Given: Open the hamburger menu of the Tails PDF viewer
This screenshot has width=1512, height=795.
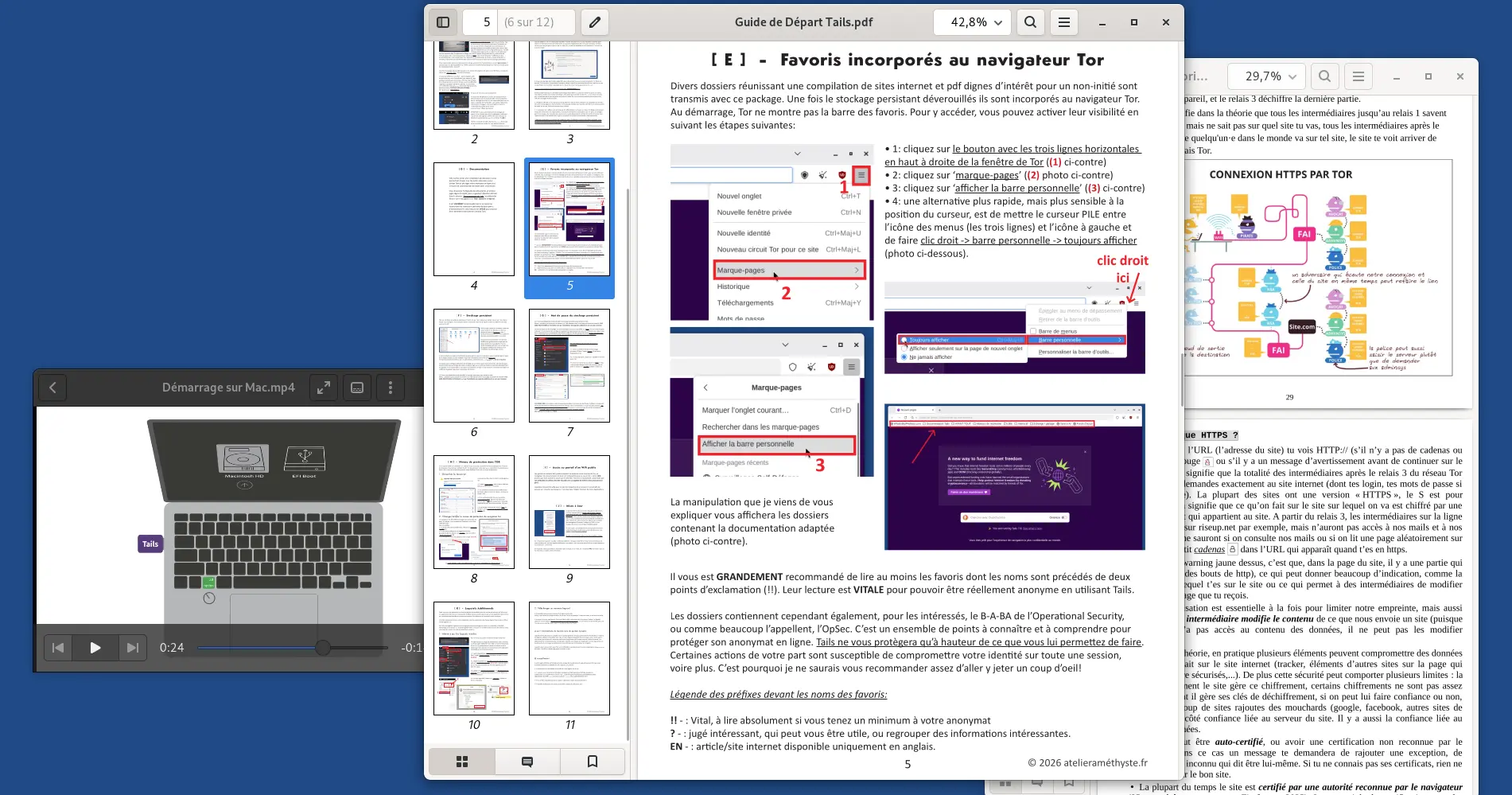Looking at the screenshot, I should click(x=1063, y=22).
